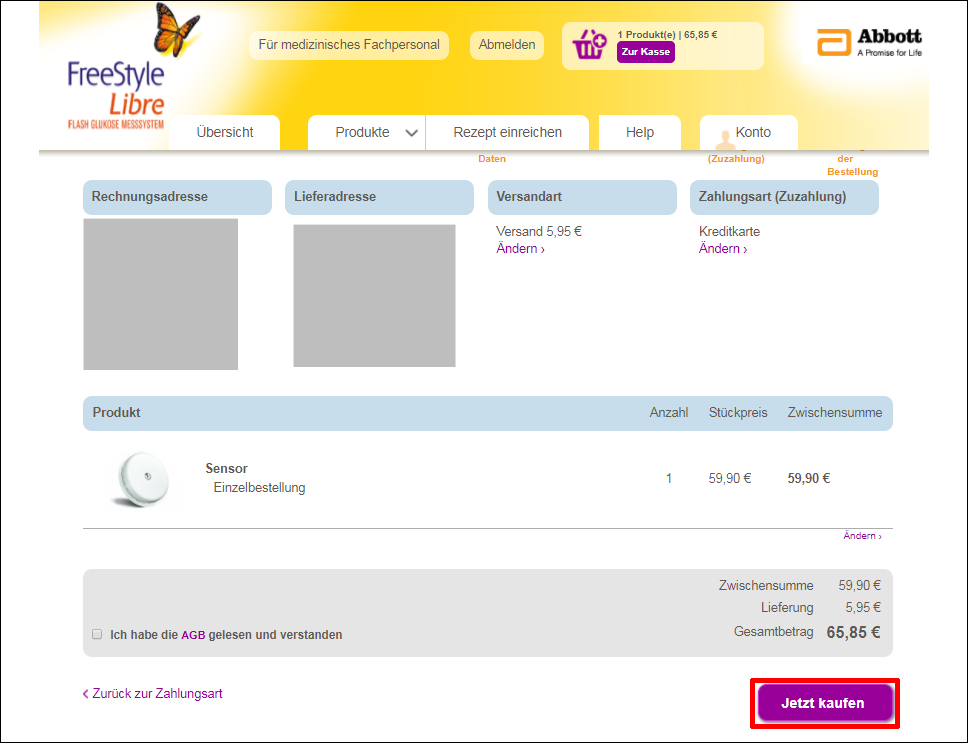This screenshot has height=743, width=968.
Task: Click Ändern under Zahlungsart Kreditkarte
Action: pos(723,249)
